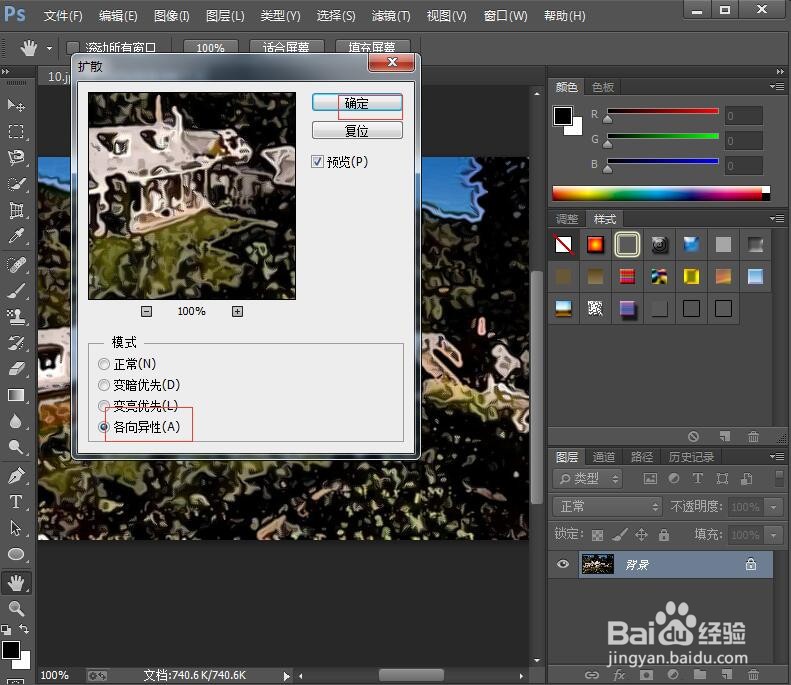Click the 填充屏幕 button
The height and width of the screenshot is (685, 791).
(x=372, y=47)
